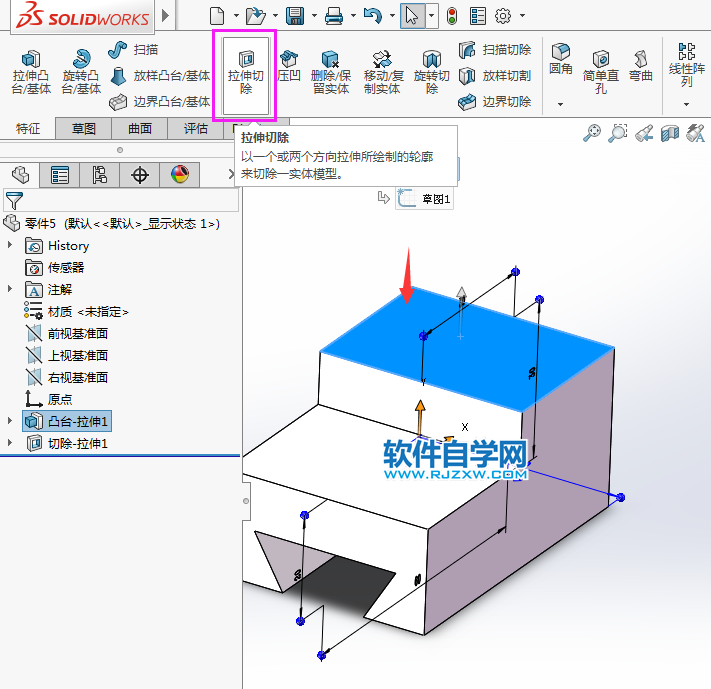Select 简单直孔 simple hole tool

[x=601, y=72]
